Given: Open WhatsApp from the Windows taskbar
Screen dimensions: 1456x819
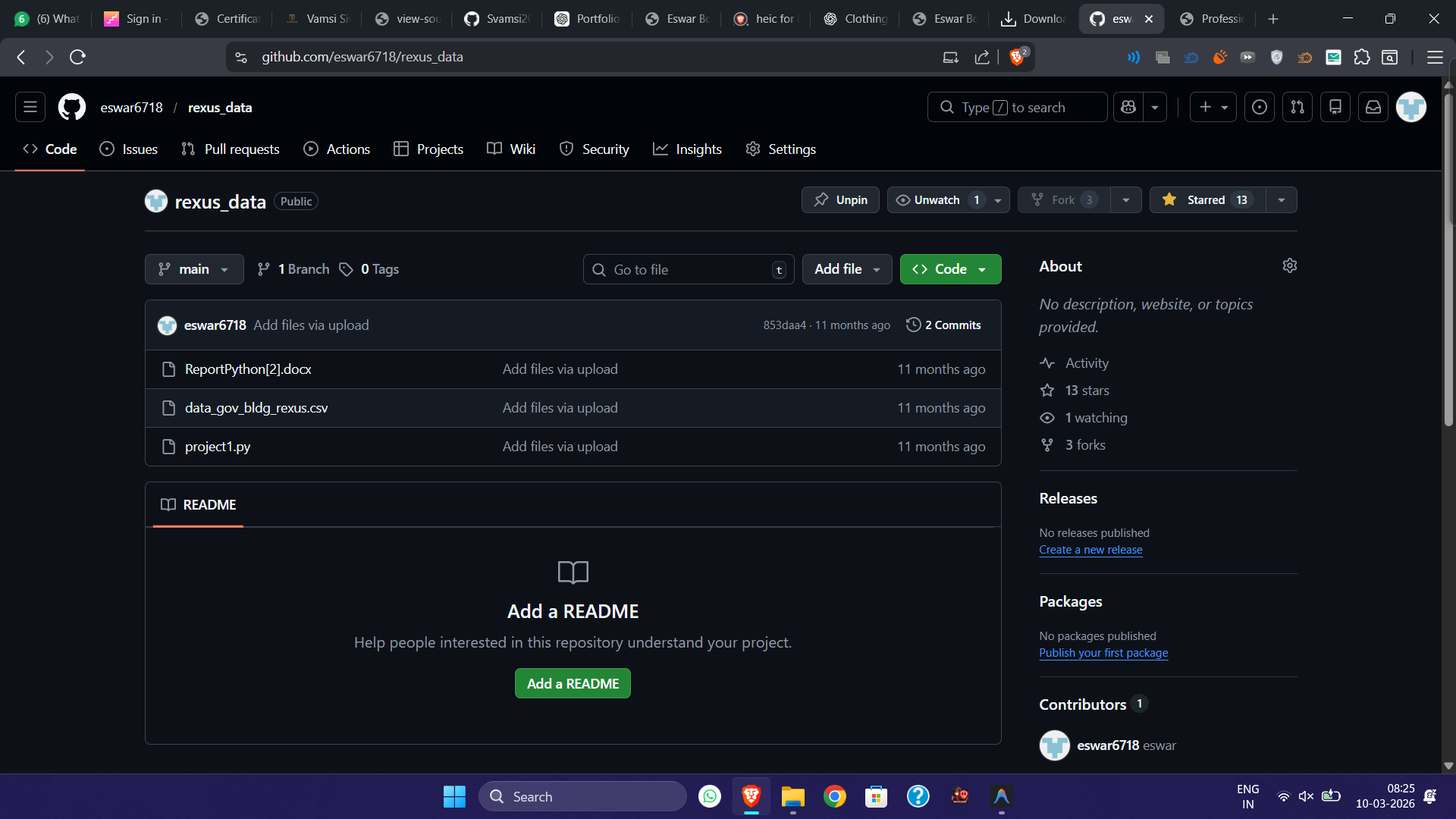Looking at the screenshot, I should 710,796.
